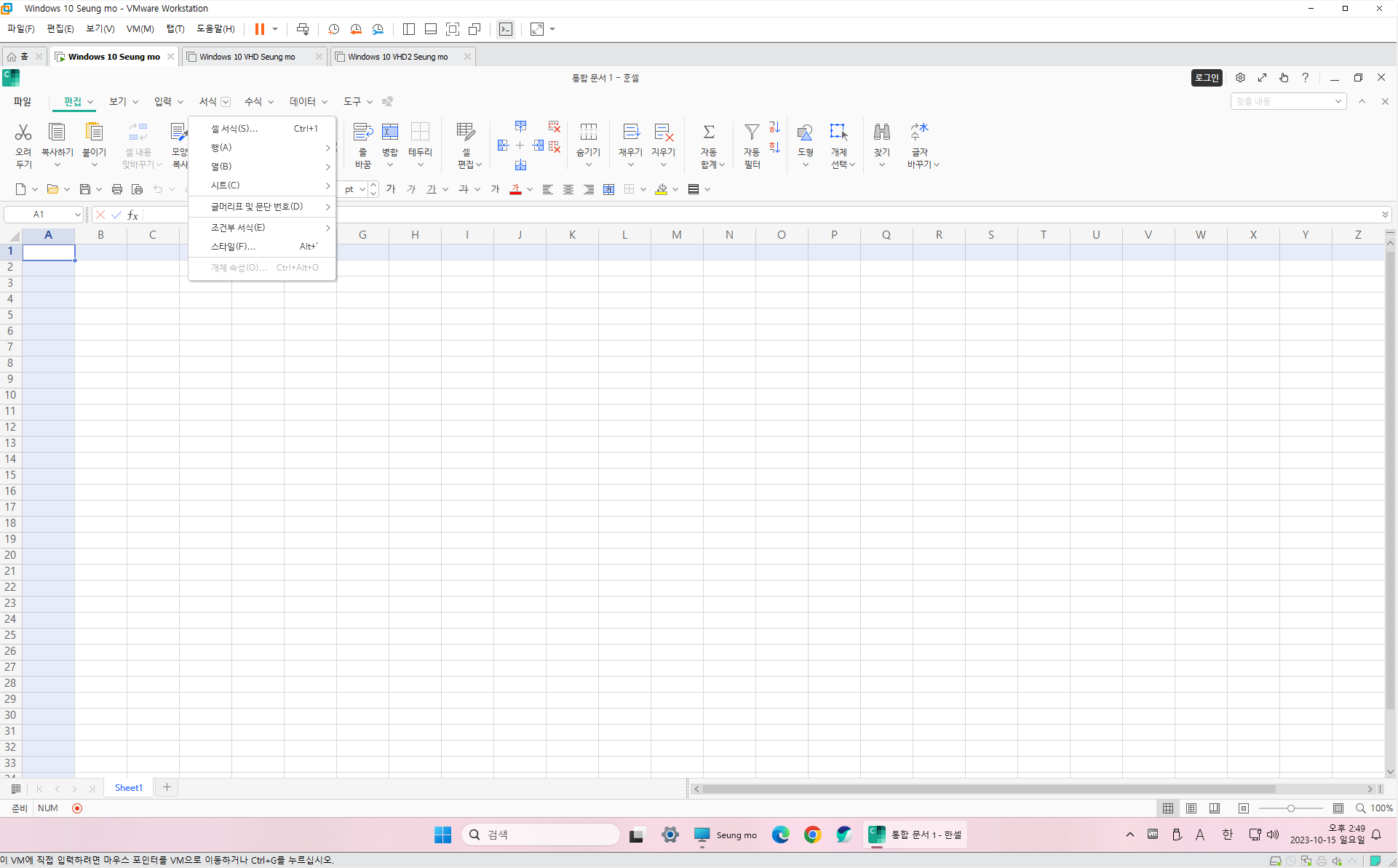Click the Wrap text (줄 바꿈) icon
This screenshot has height=868, width=1398.
pyautogui.click(x=362, y=132)
